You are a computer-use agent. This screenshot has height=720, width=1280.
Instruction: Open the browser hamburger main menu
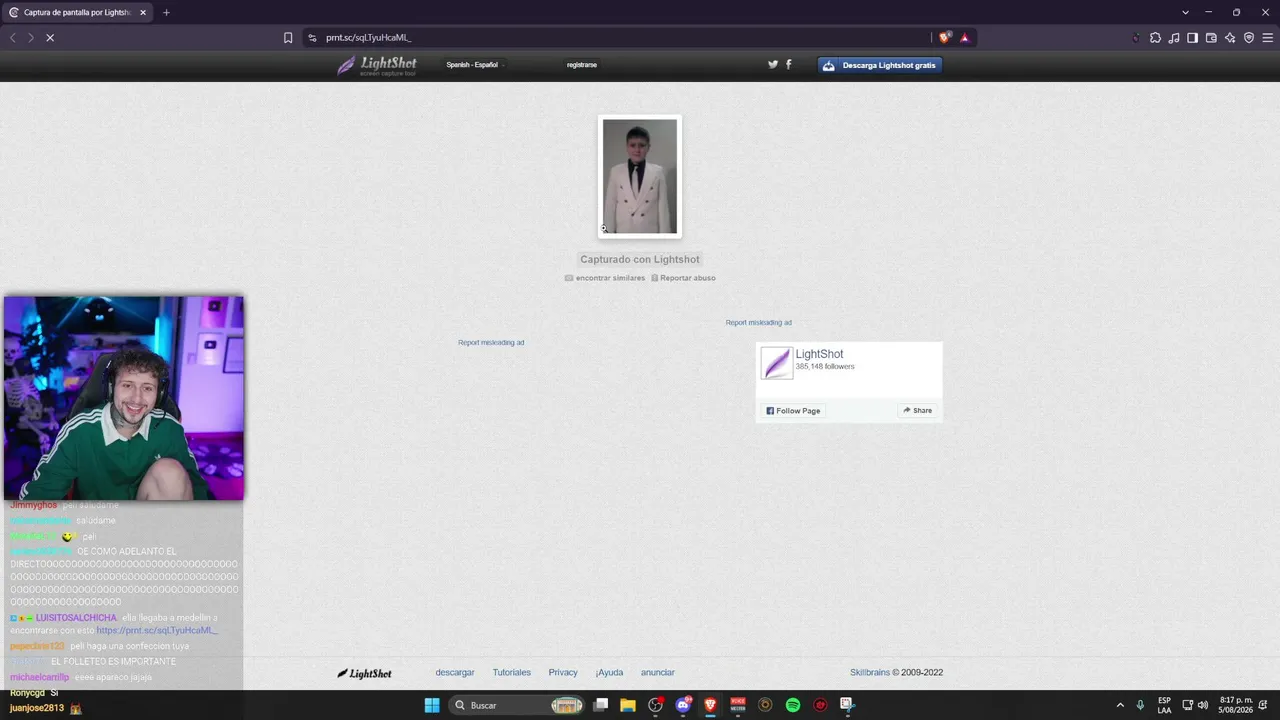[x=1268, y=38]
